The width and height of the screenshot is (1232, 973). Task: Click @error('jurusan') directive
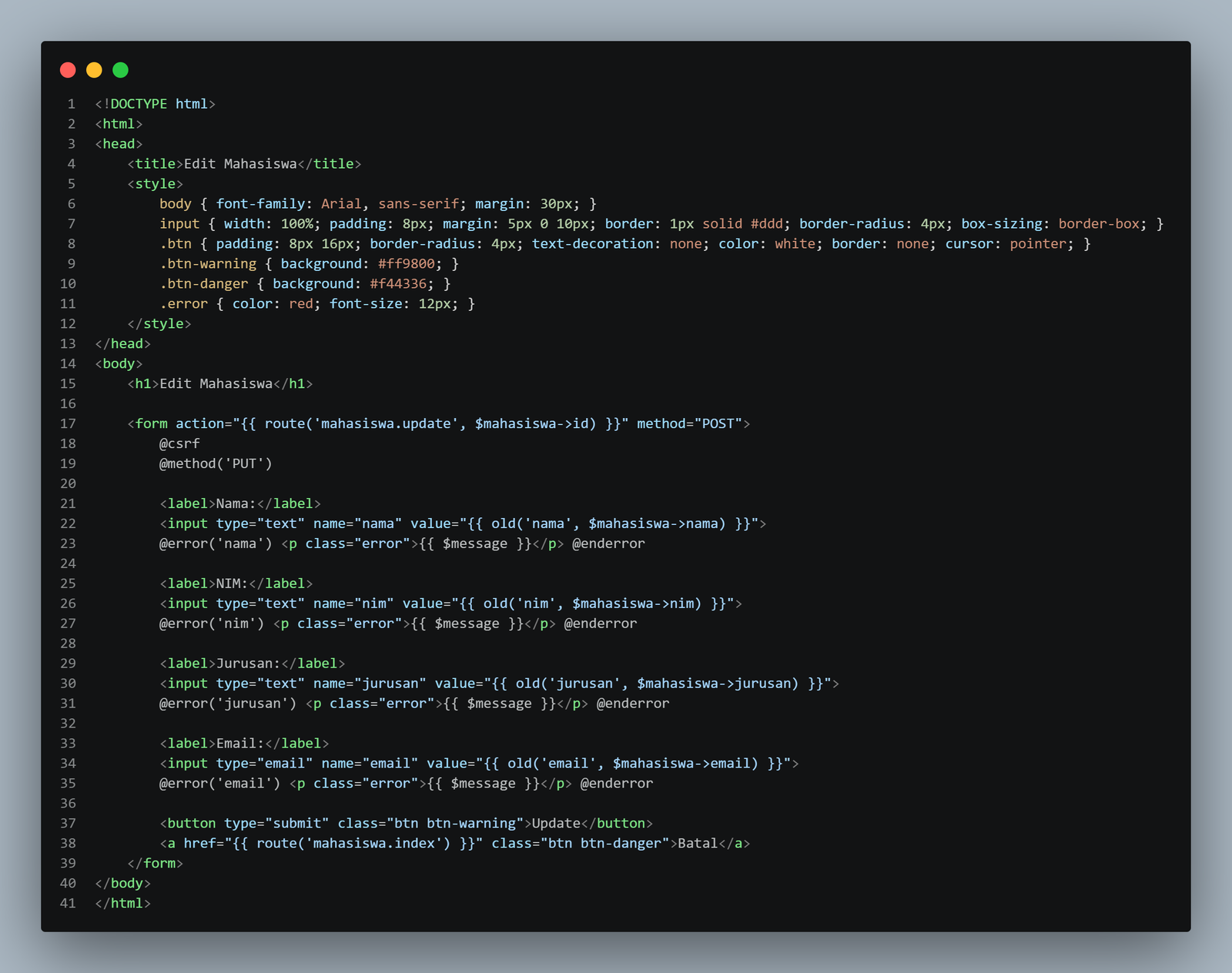(228, 704)
